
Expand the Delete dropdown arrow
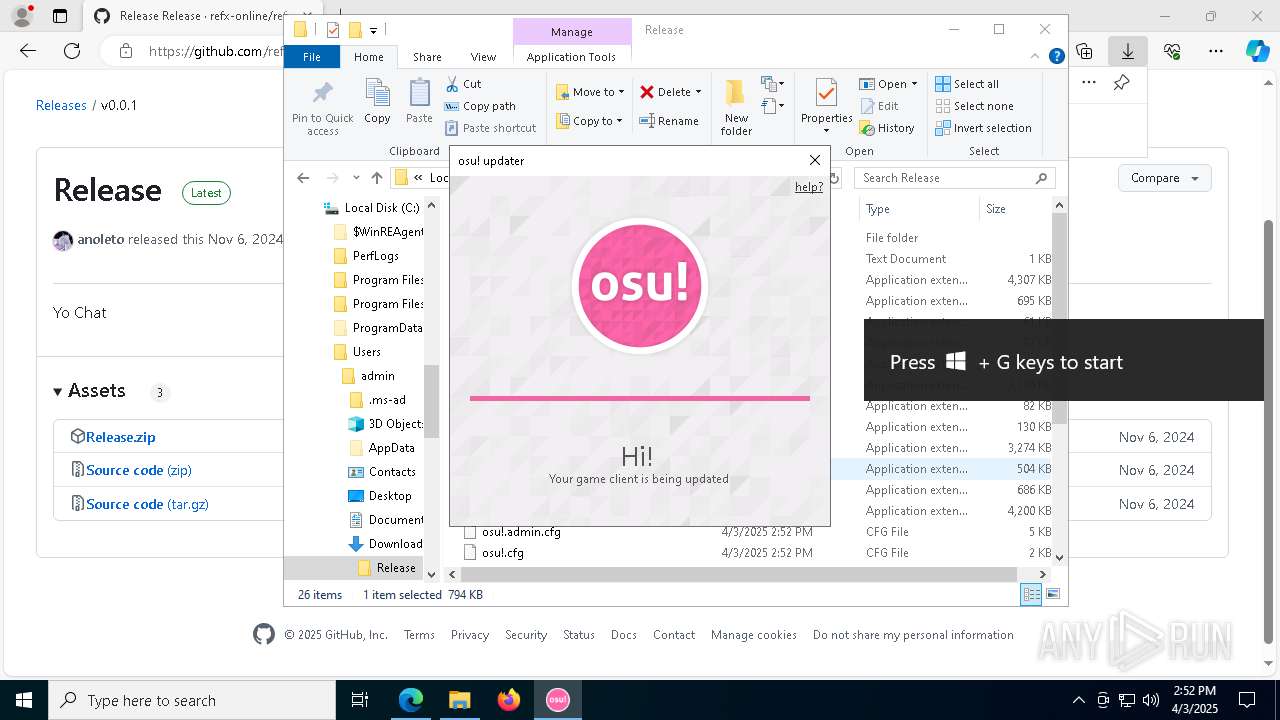pyautogui.click(x=698, y=92)
